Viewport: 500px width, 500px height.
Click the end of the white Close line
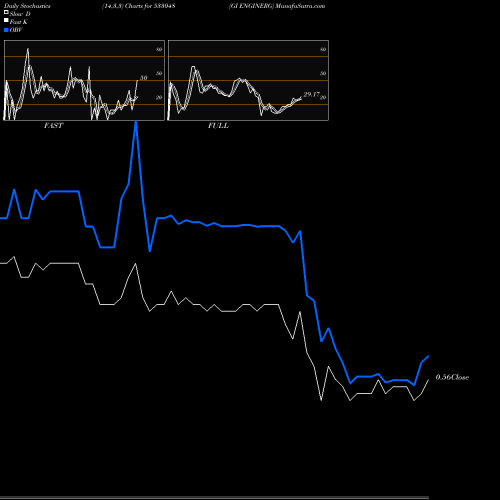pos(428,380)
